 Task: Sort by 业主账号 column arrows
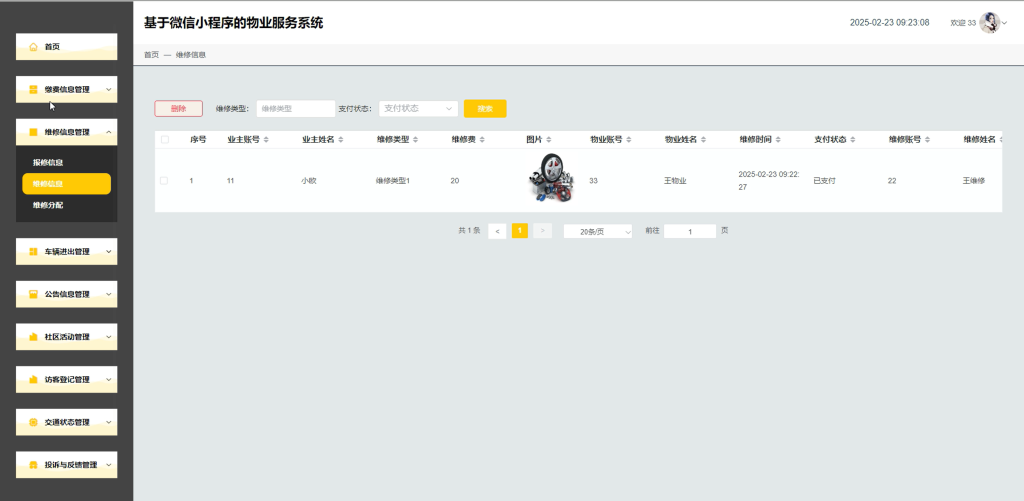(266, 140)
